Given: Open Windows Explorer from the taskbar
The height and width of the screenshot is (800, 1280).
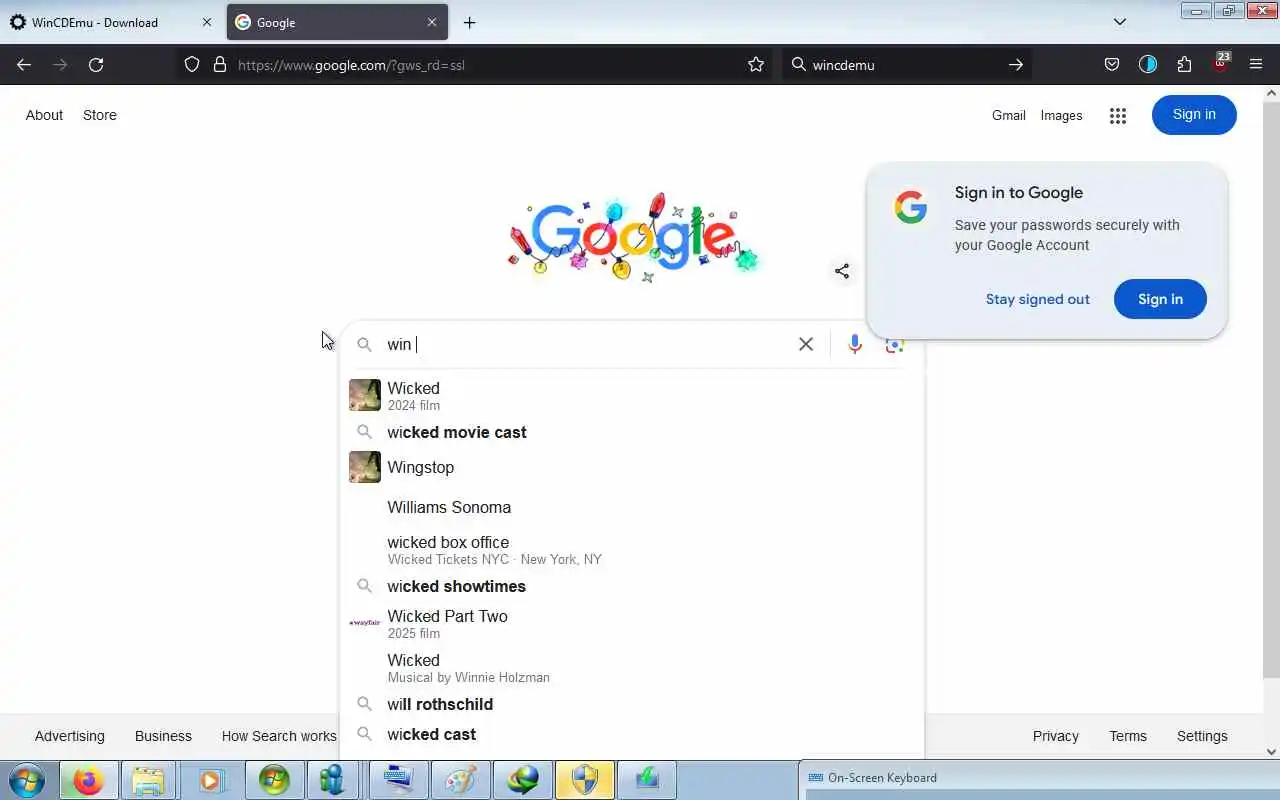Looking at the screenshot, I should (x=148, y=780).
